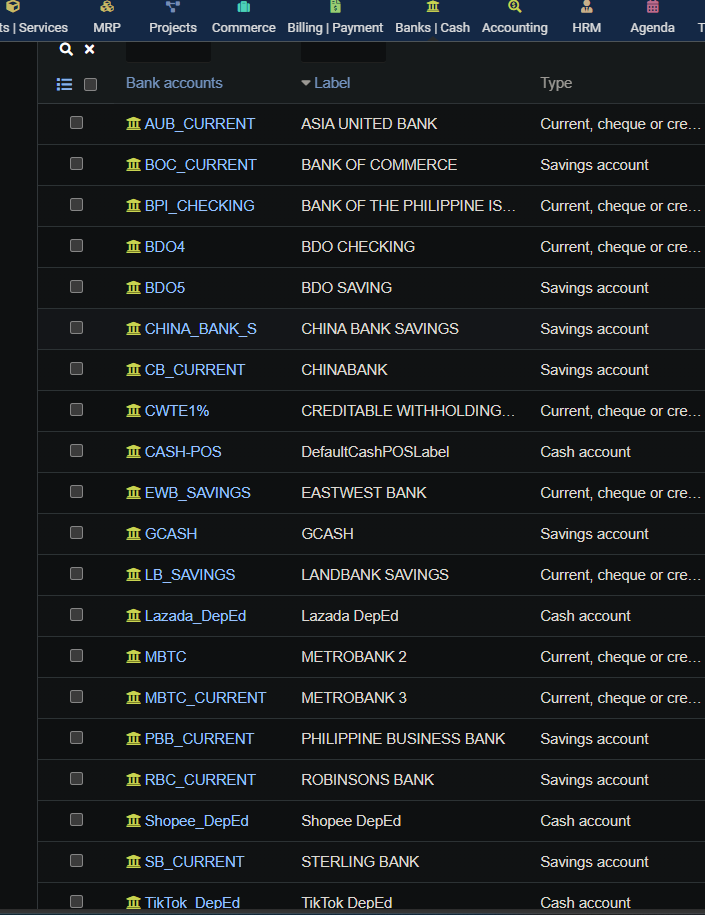Click the HRM icon in top menu

coord(586,7)
